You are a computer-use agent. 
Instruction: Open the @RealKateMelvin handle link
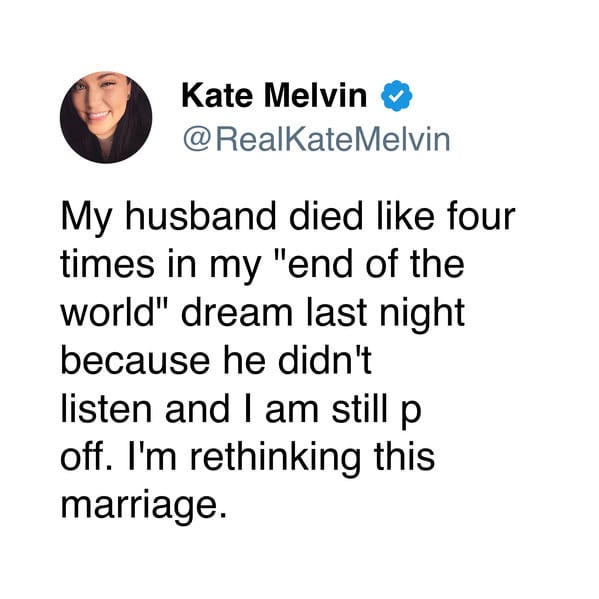(317, 139)
